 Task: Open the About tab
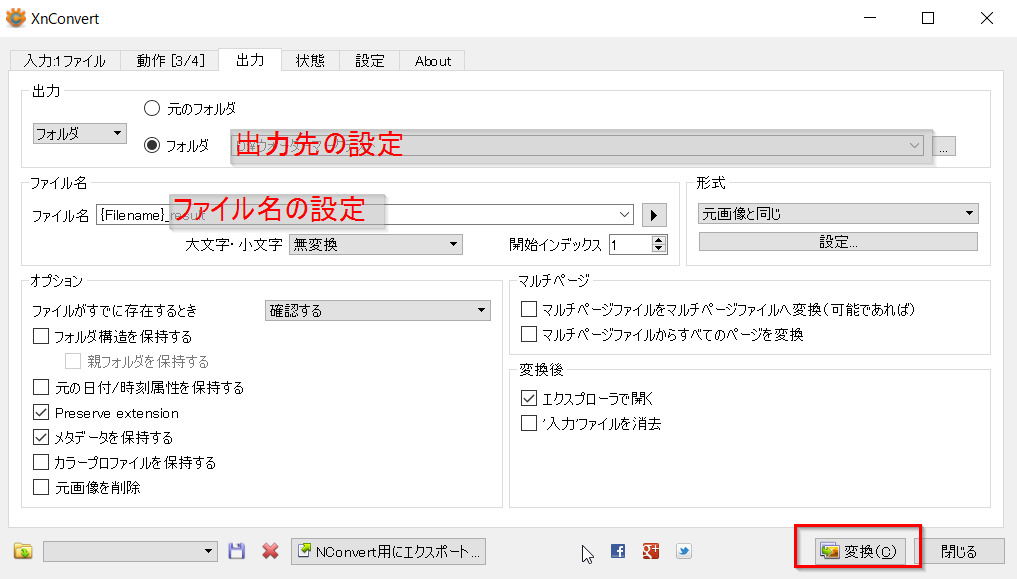pos(432,60)
